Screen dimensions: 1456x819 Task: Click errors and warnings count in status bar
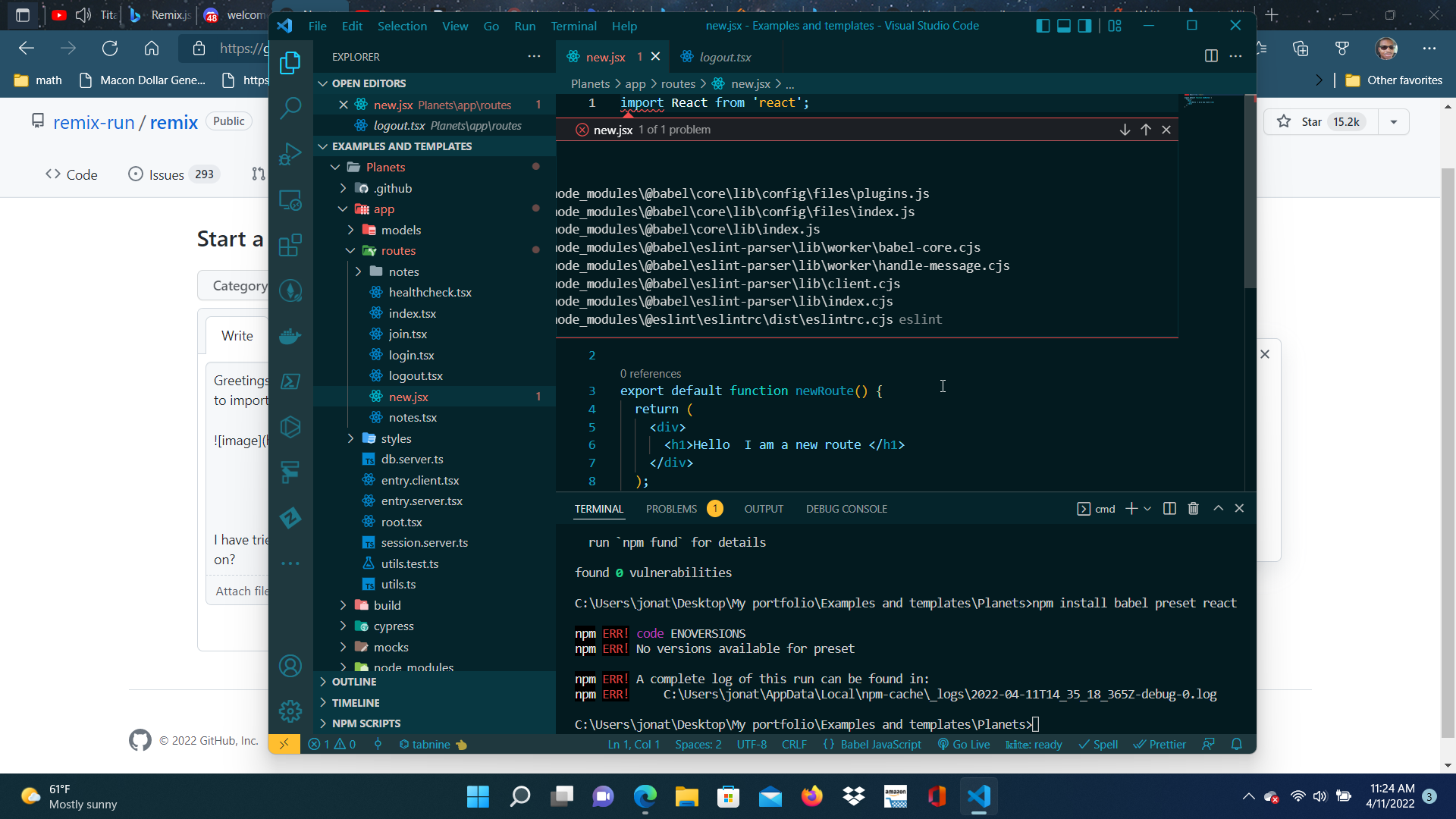(332, 744)
